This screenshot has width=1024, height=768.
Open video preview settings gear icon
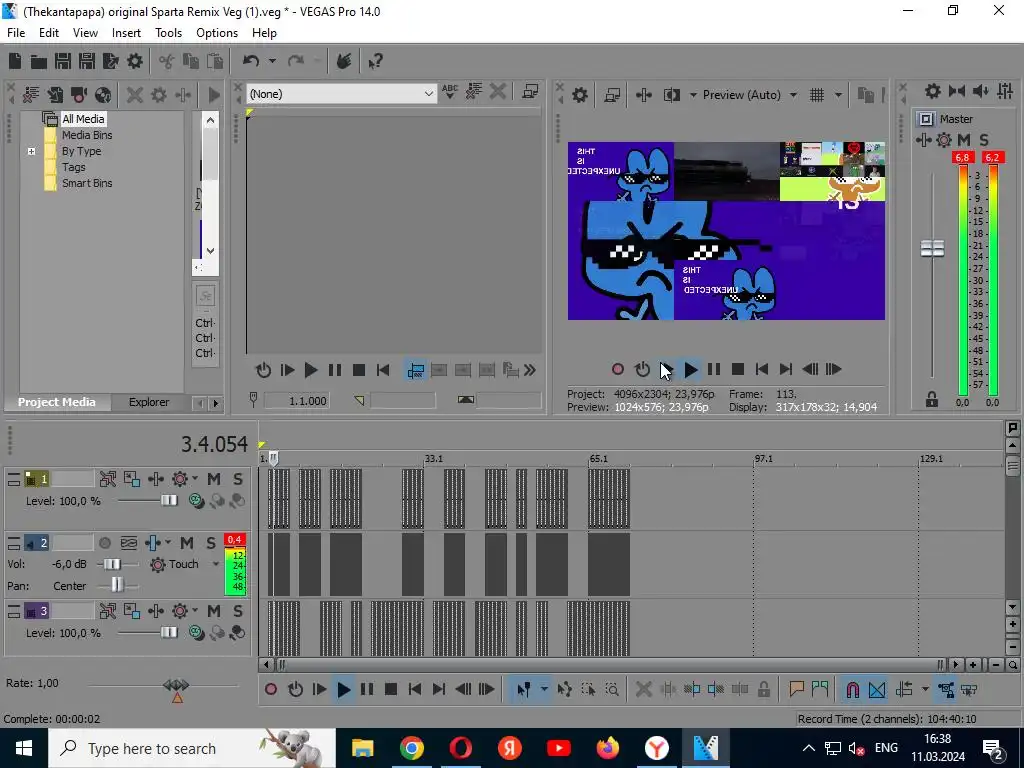click(580, 95)
